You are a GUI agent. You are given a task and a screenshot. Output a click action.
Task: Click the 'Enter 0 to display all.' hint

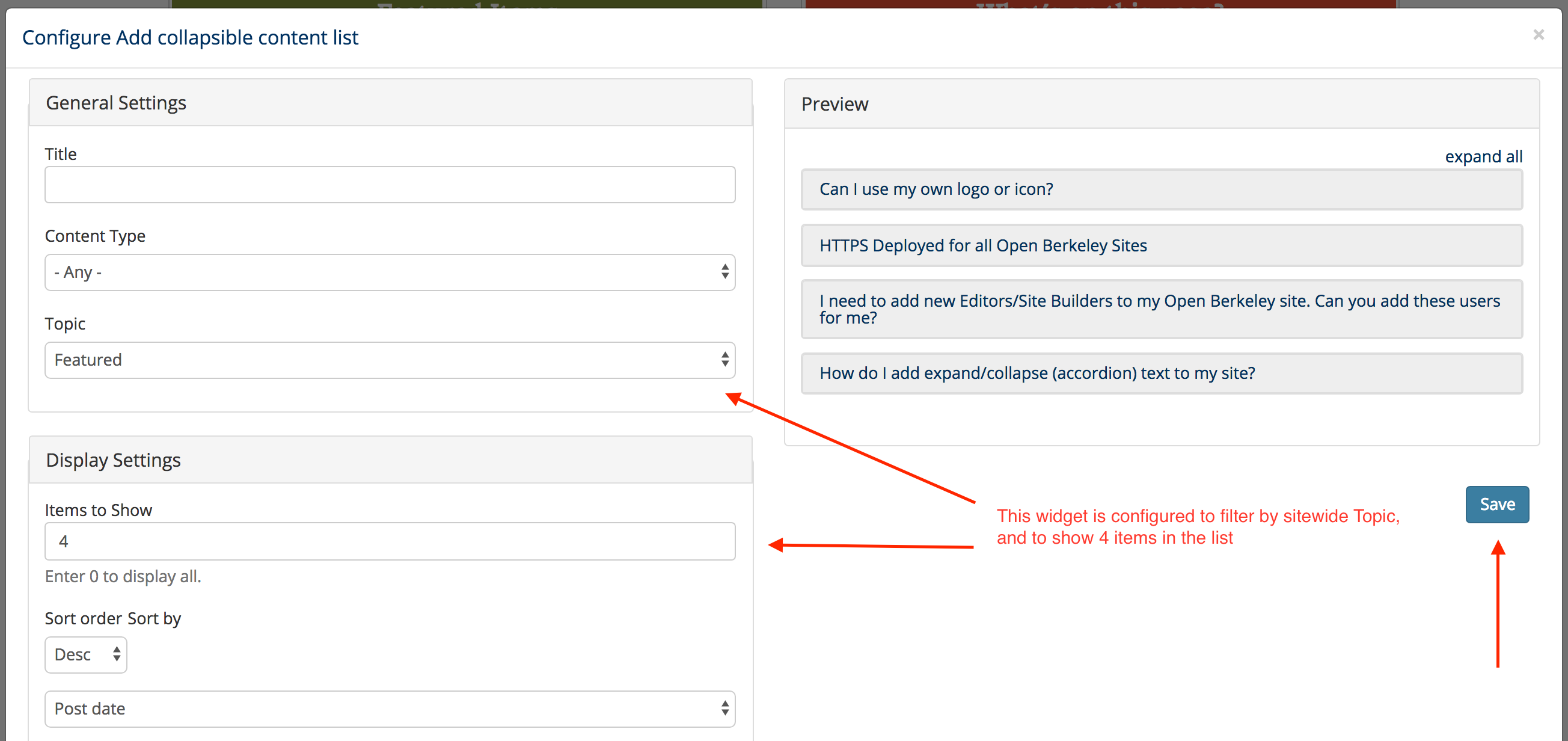123,576
